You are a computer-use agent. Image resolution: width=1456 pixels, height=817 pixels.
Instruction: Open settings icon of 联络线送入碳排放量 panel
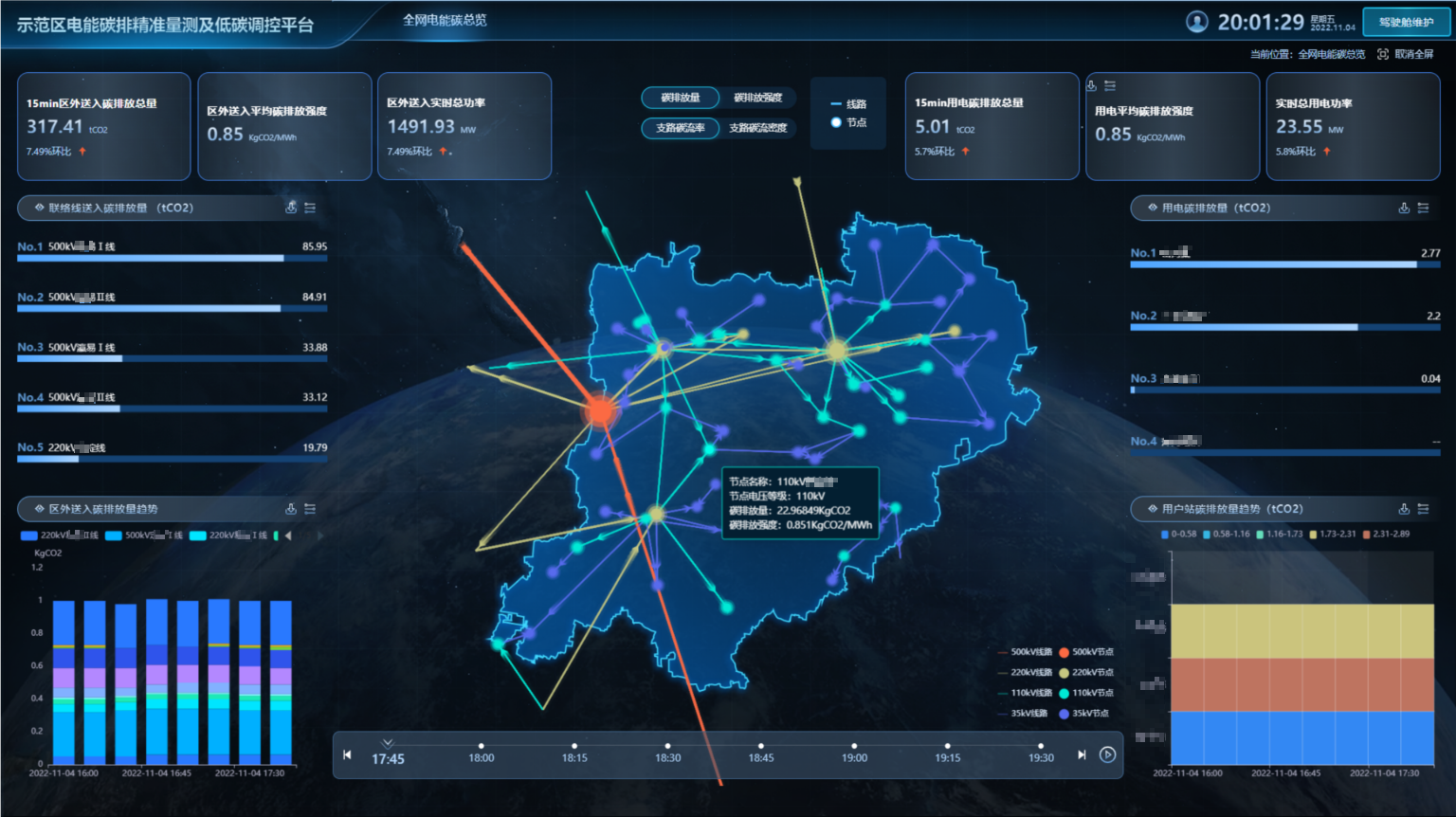click(310, 208)
